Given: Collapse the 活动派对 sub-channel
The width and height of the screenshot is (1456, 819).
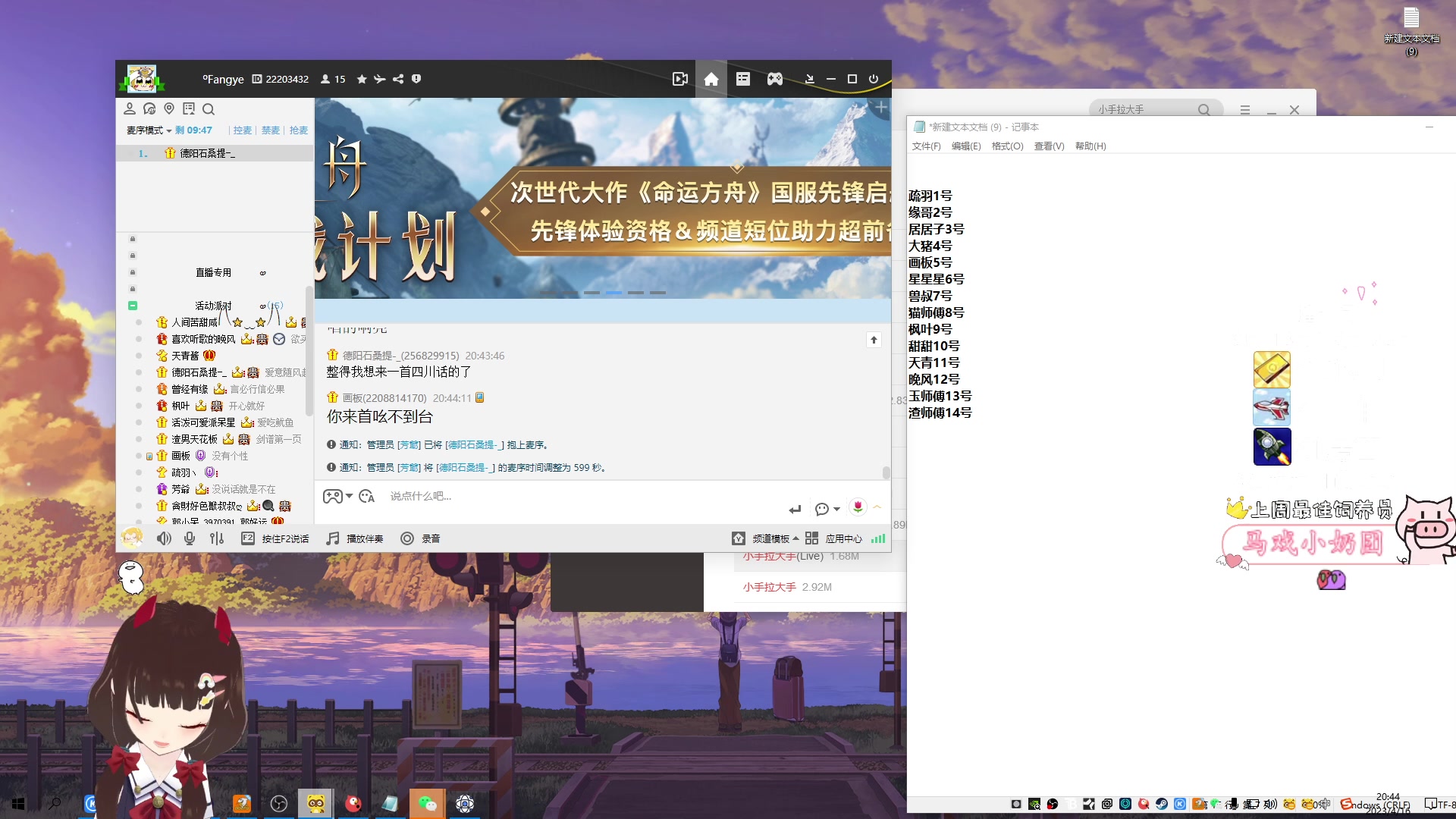Looking at the screenshot, I should [x=133, y=306].
